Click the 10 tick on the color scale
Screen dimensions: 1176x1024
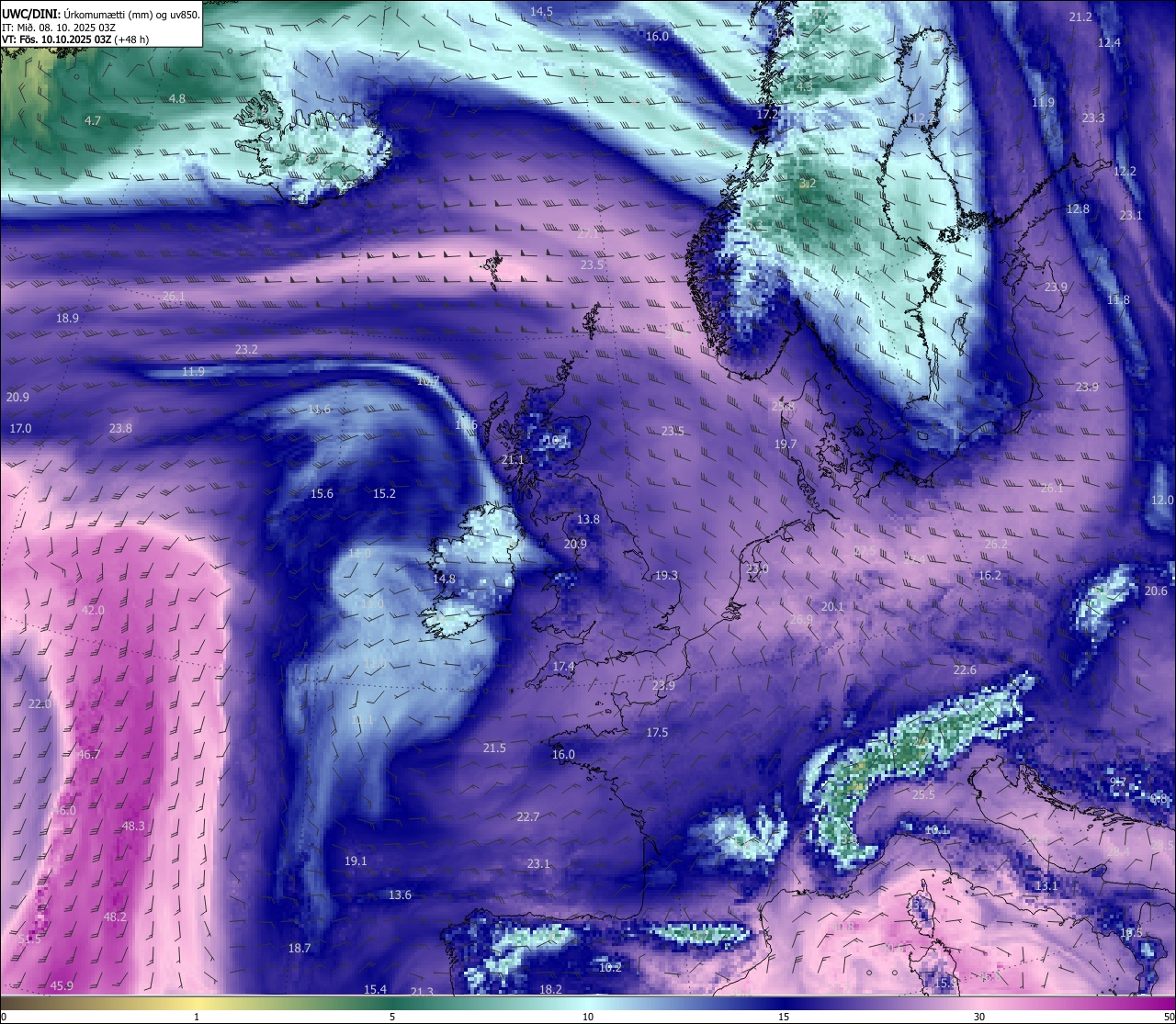(588, 1017)
